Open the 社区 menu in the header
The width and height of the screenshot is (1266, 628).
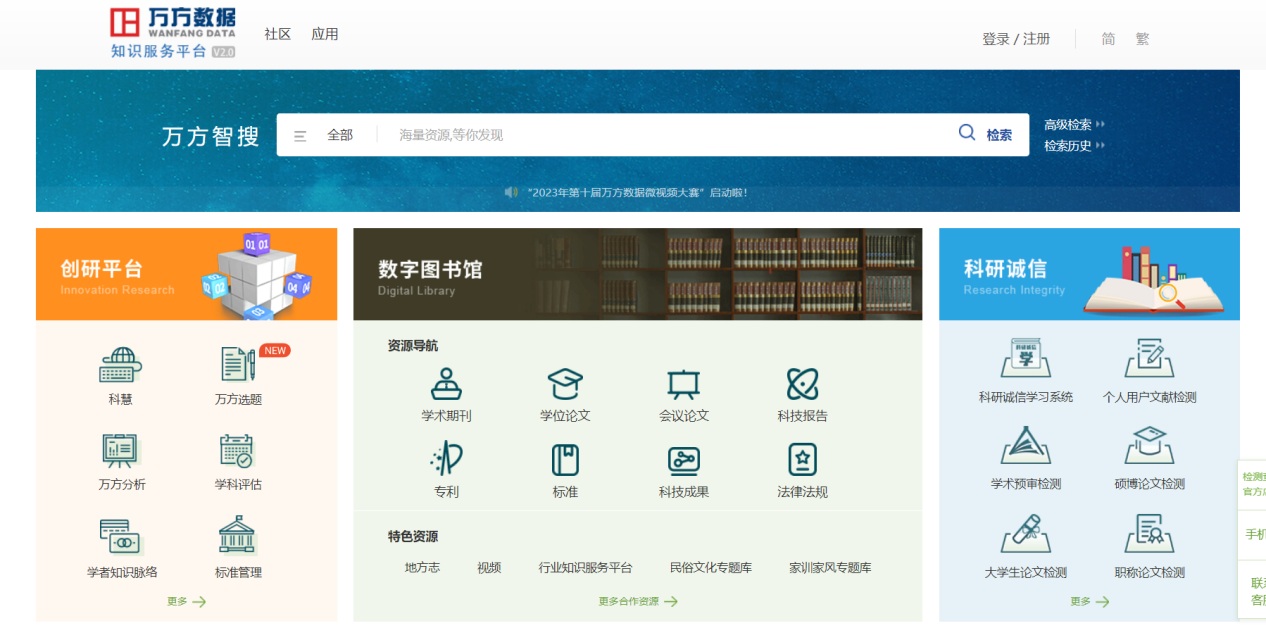coord(277,34)
